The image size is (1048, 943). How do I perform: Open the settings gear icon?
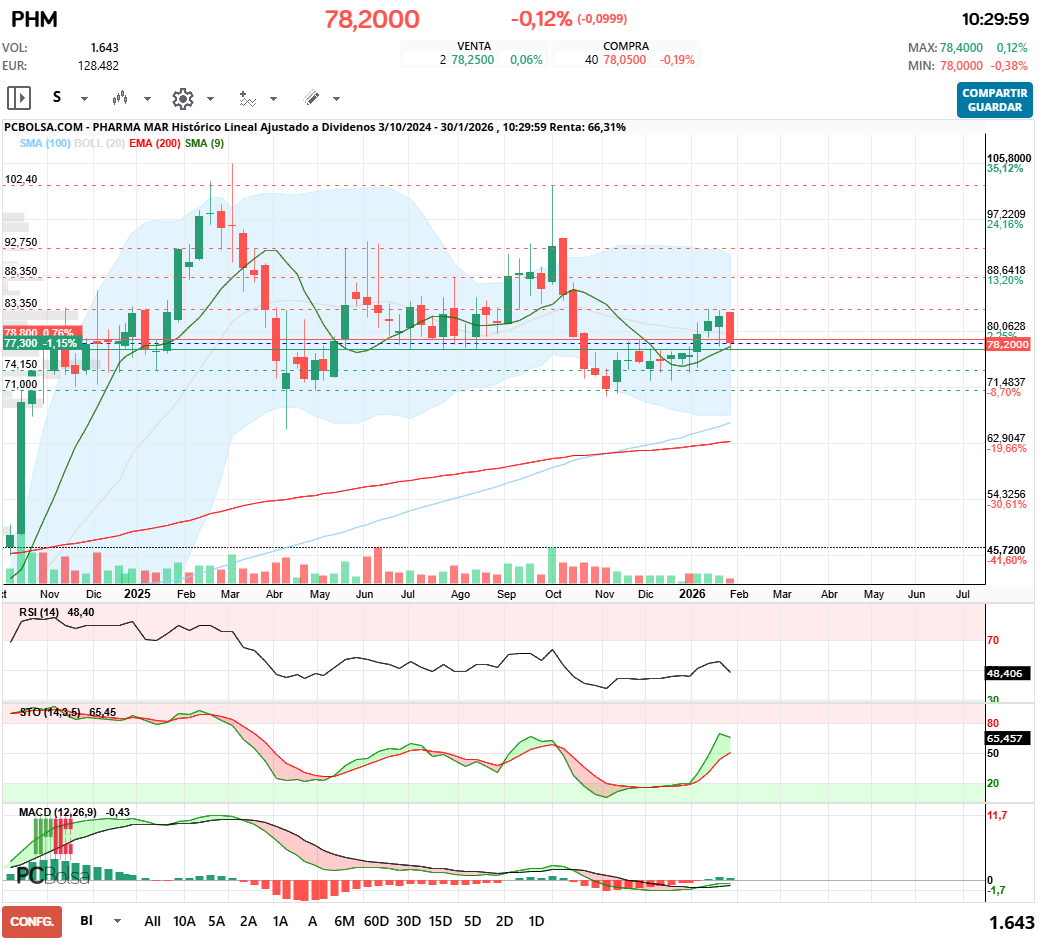pyautogui.click(x=182, y=98)
